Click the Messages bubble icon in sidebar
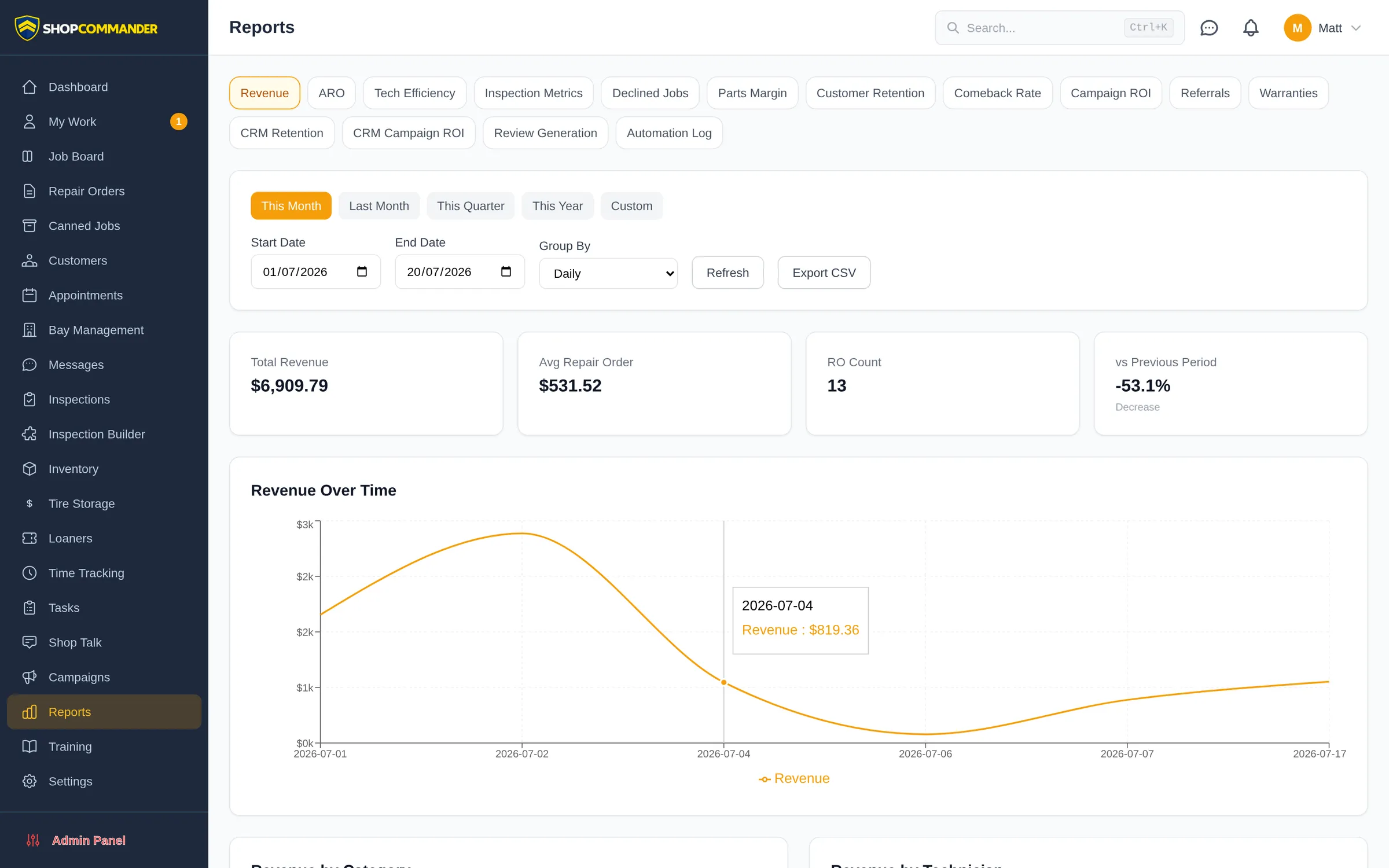This screenshot has width=1389, height=868. pyautogui.click(x=30, y=365)
